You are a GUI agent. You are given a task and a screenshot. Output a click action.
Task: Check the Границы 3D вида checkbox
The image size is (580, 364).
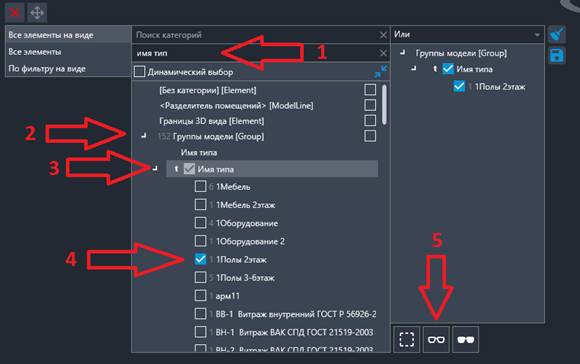pyautogui.click(x=370, y=121)
